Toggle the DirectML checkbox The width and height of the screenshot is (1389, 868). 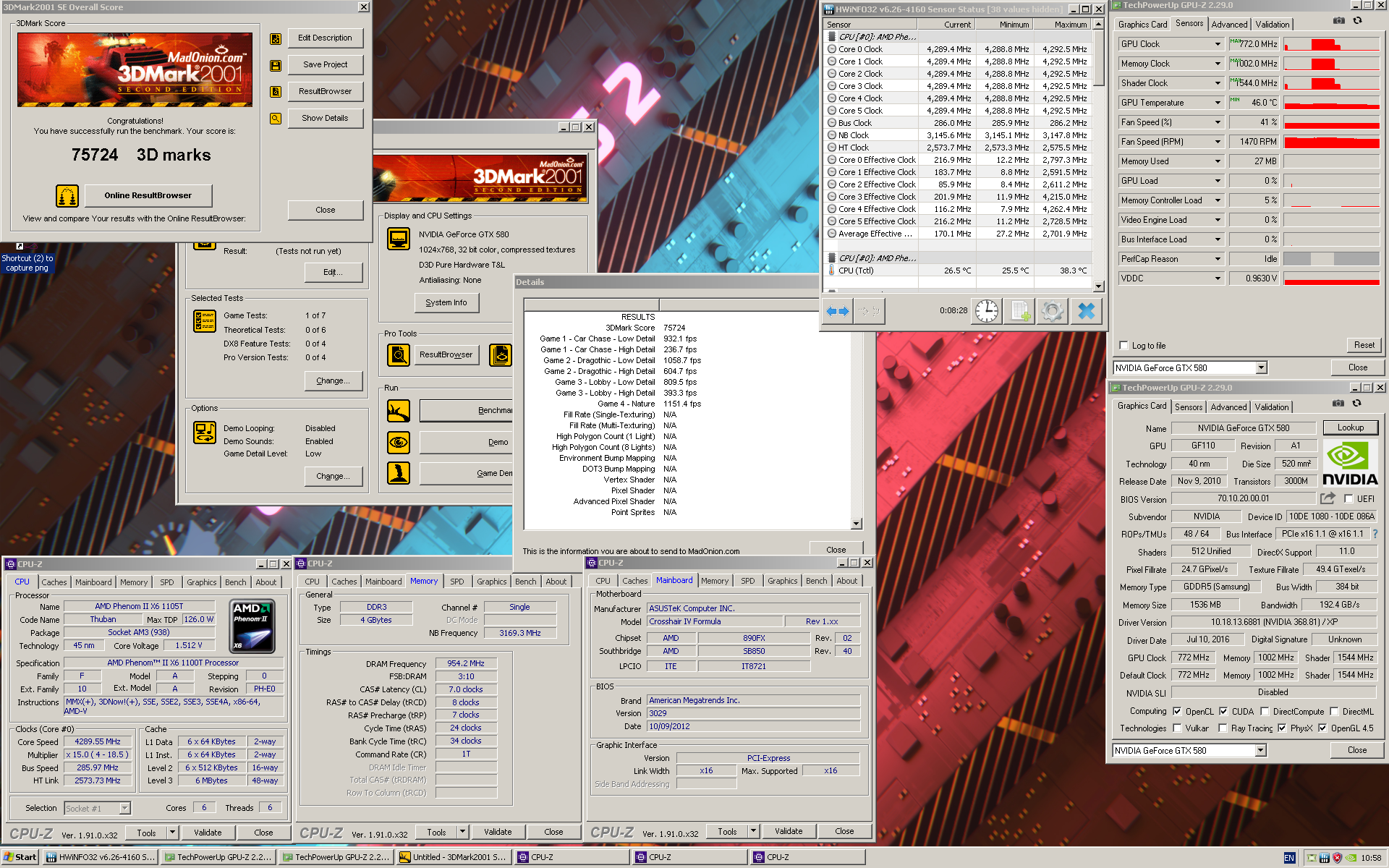tap(1334, 712)
